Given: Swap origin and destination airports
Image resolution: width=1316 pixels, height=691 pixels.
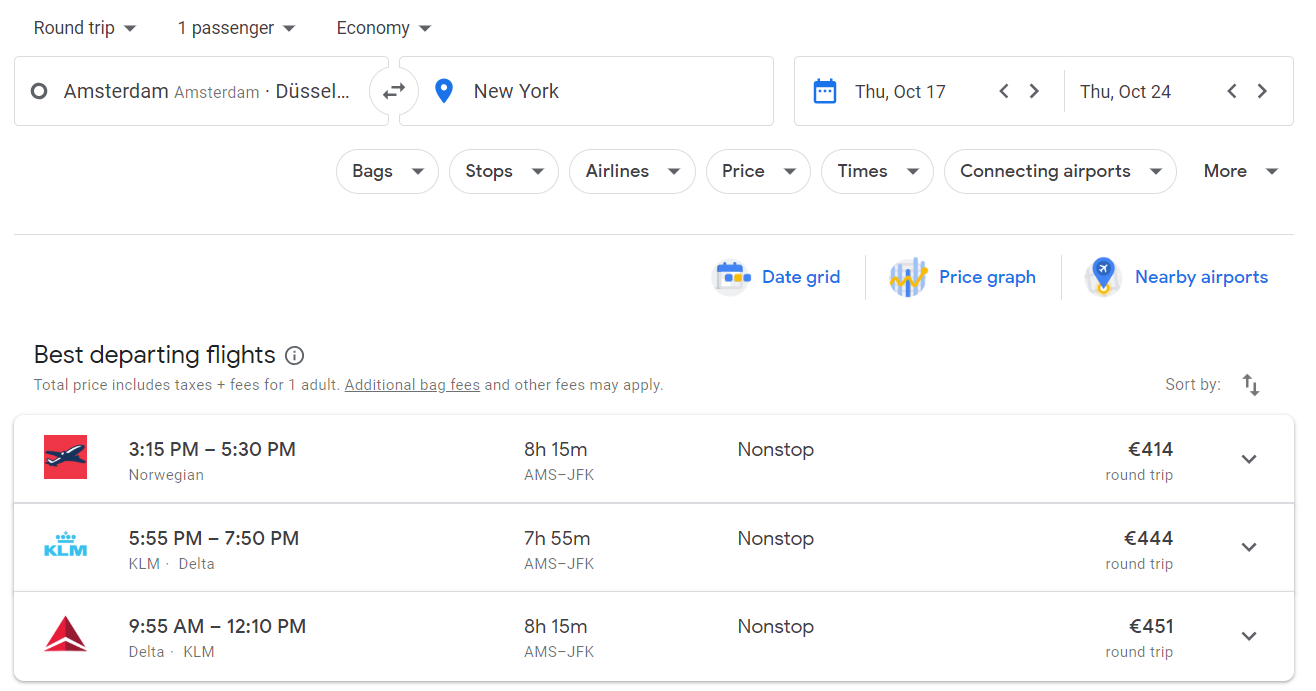Looking at the screenshot, I should [x=394, y=91].
